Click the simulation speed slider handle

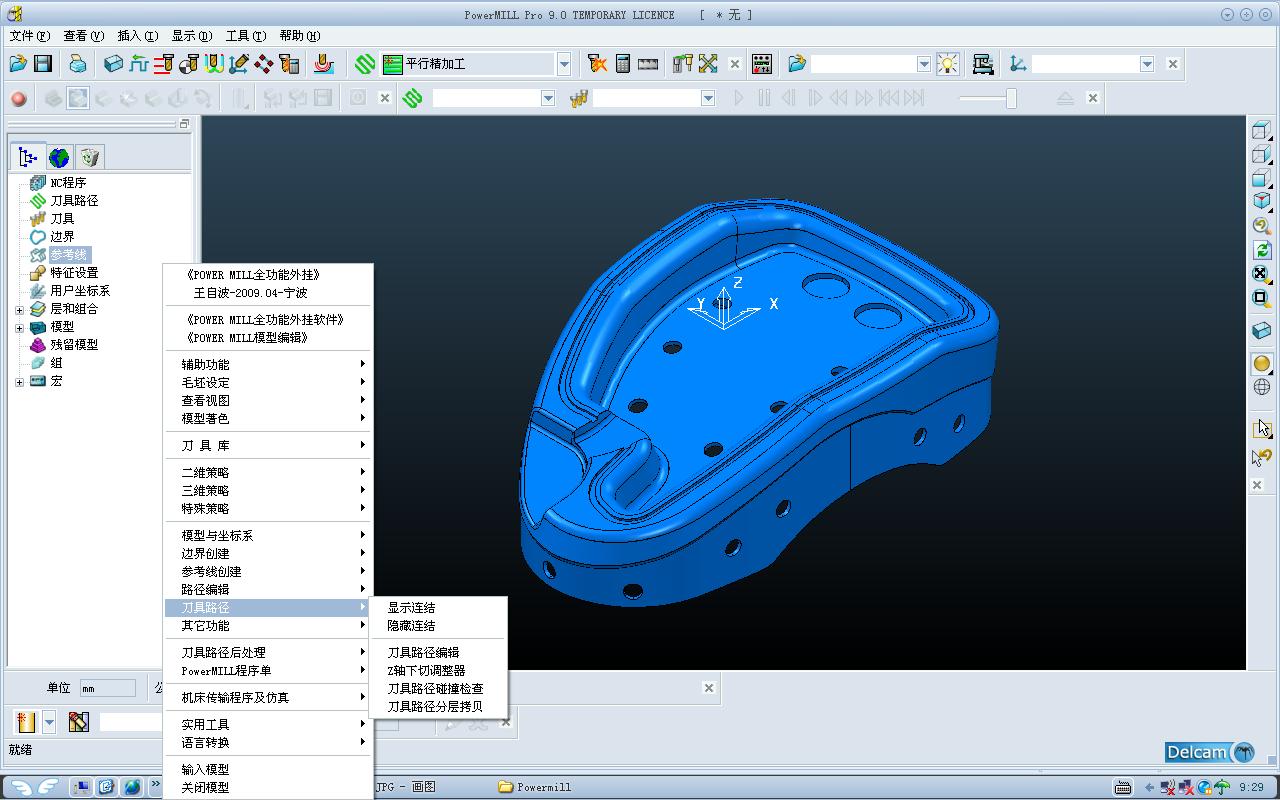click(1011, 98)
